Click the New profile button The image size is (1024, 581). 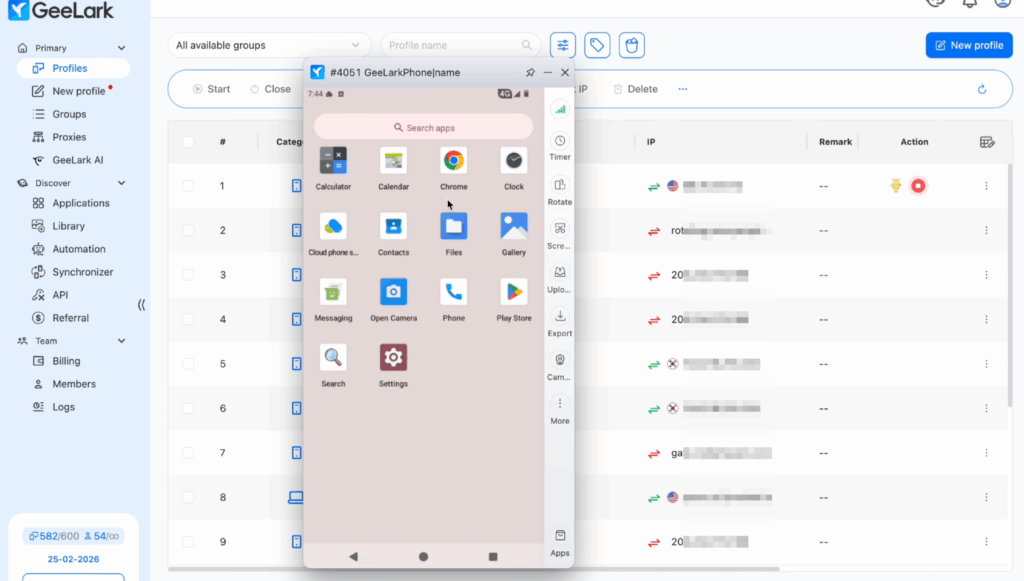click(968, 45)
